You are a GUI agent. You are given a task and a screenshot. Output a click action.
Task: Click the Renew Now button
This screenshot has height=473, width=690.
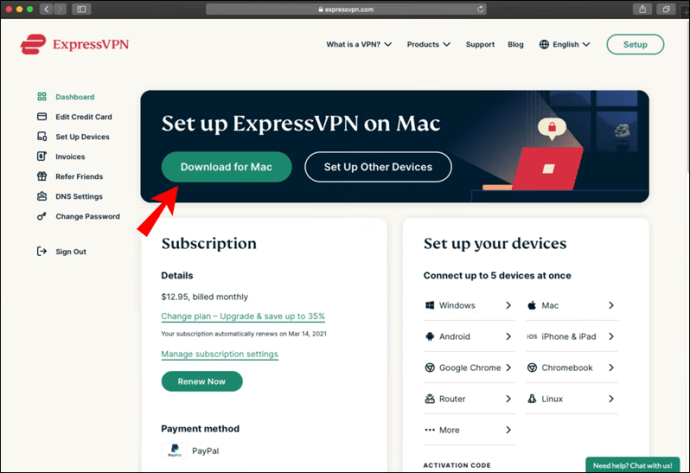(x=202, y=381)
